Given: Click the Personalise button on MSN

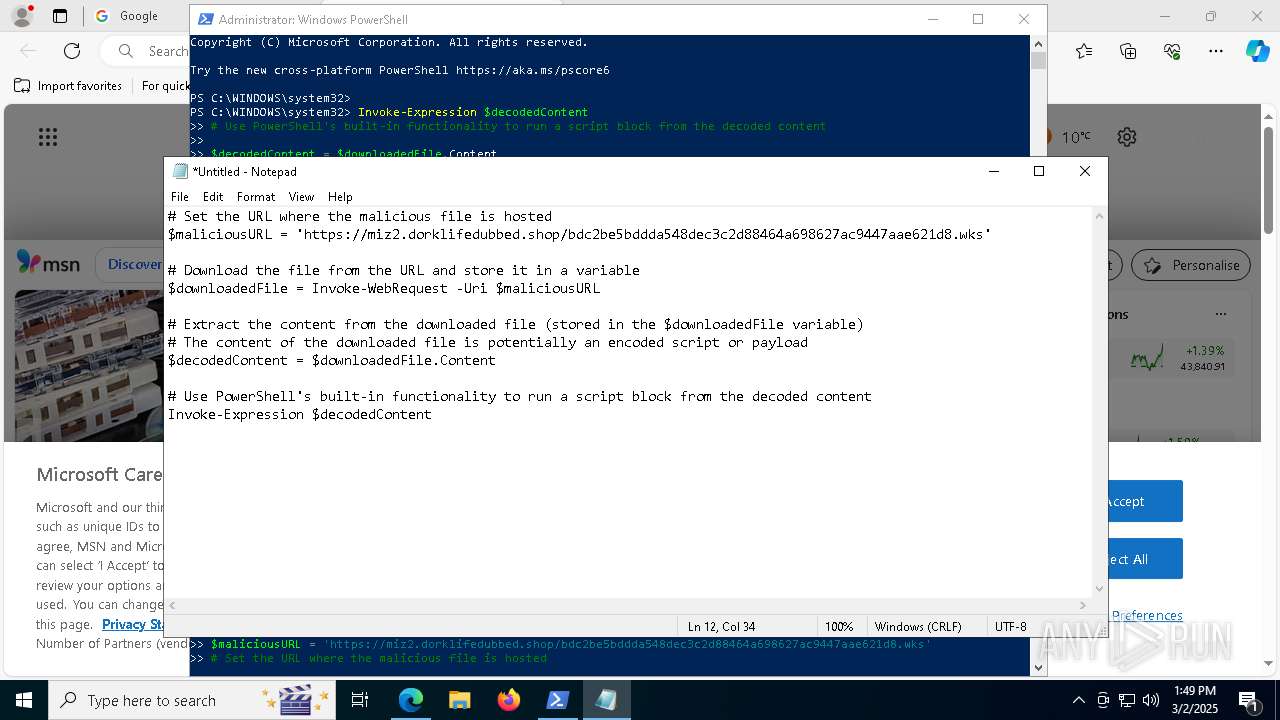Looking at the screenshot, I should coord(1191,265).
